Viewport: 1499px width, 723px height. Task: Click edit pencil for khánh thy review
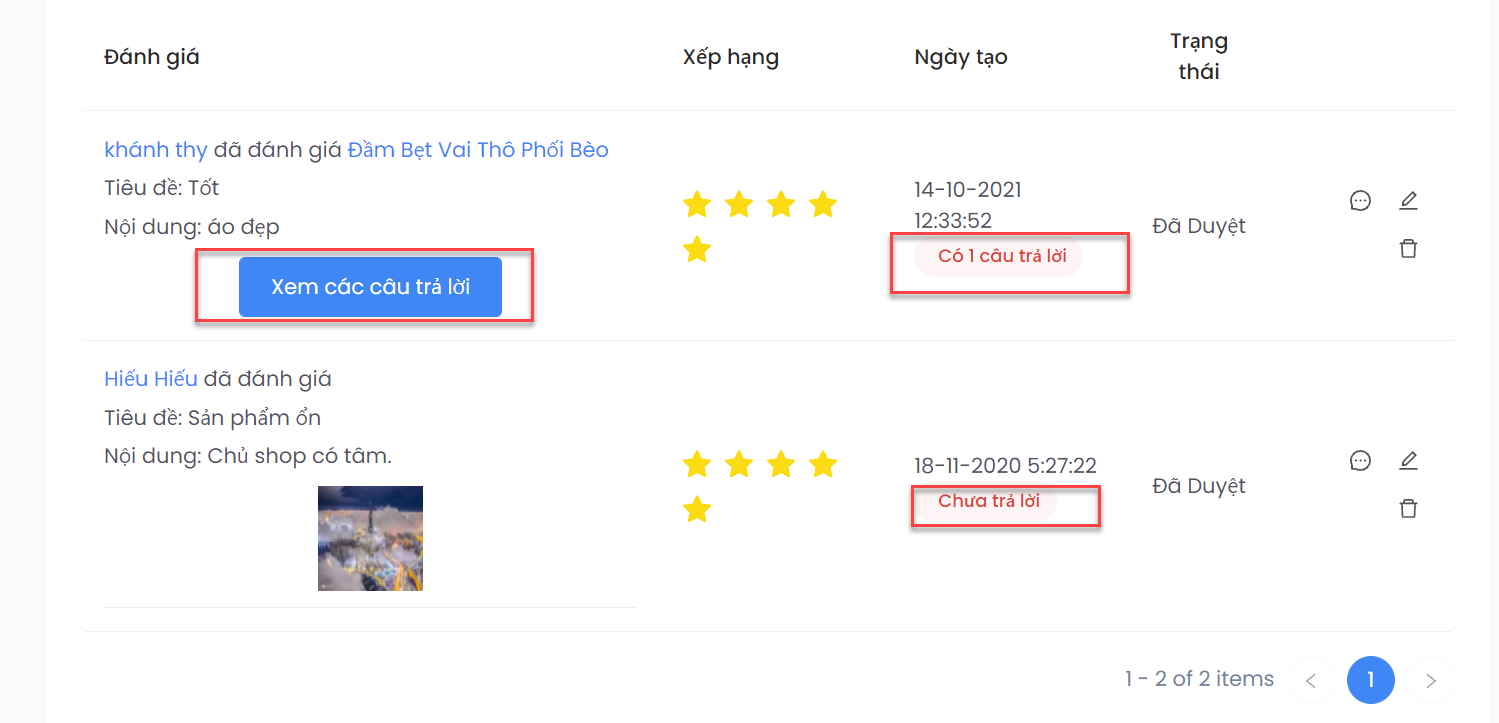pos(1408,201)
